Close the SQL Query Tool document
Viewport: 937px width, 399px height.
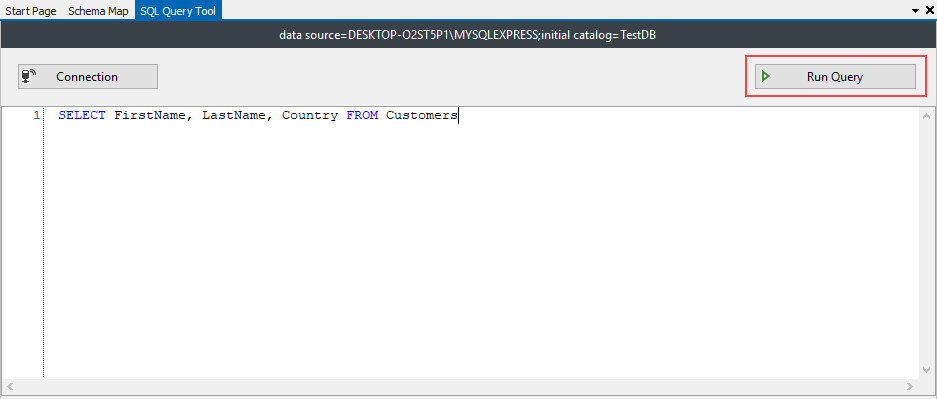(929, 10)
